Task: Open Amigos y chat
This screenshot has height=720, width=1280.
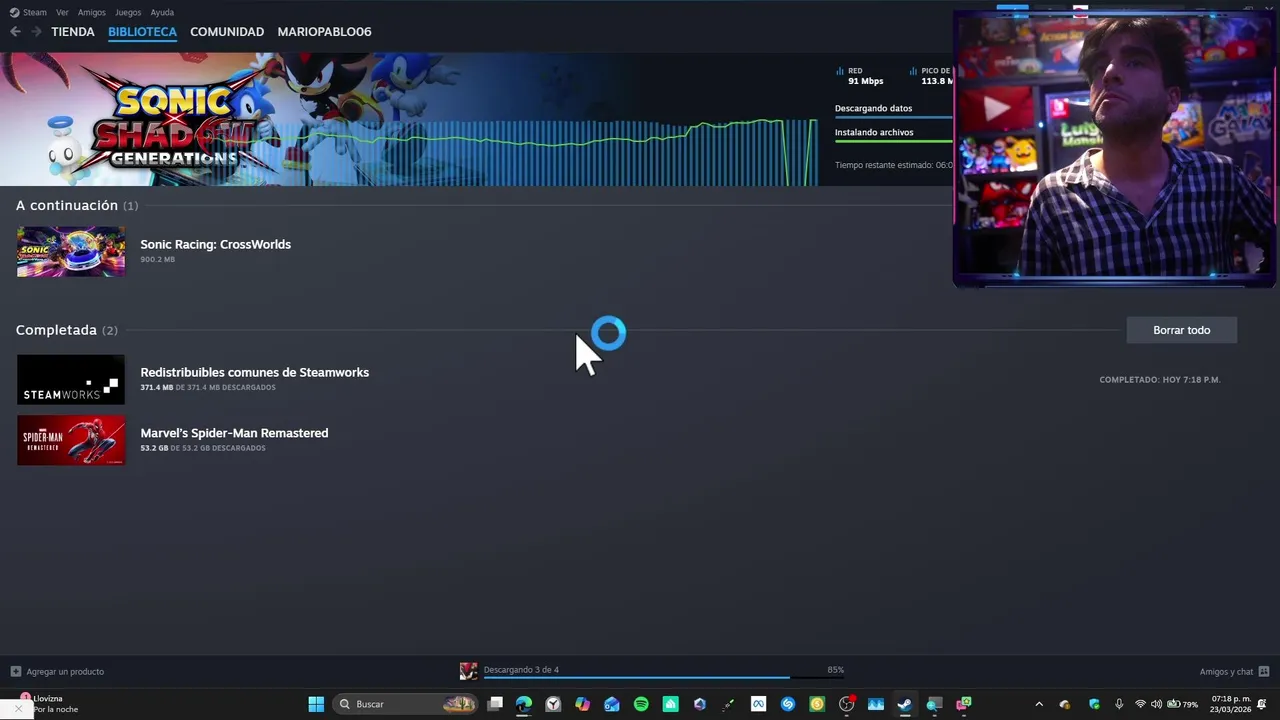Action: pos(1226,671)
